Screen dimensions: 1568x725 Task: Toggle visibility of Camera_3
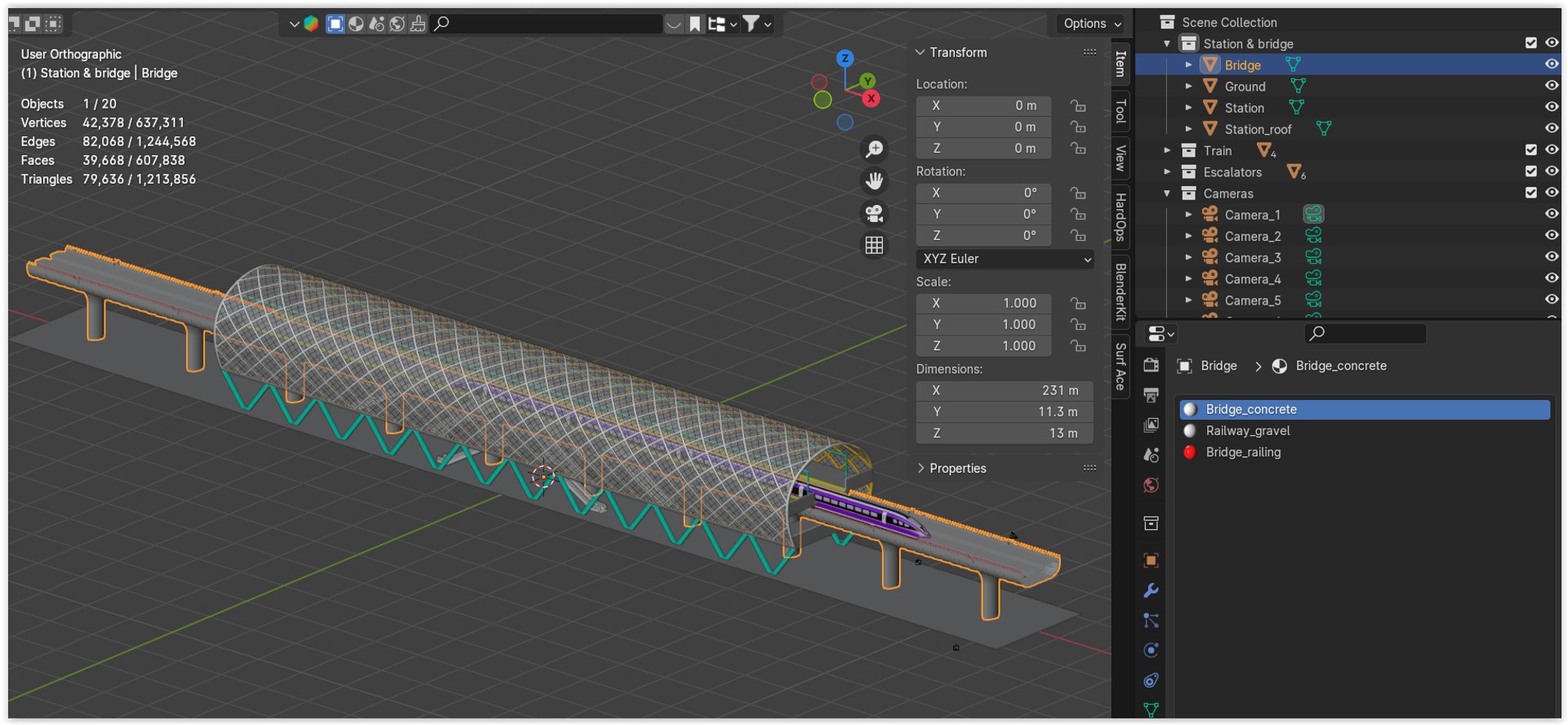coord(1552,256)
